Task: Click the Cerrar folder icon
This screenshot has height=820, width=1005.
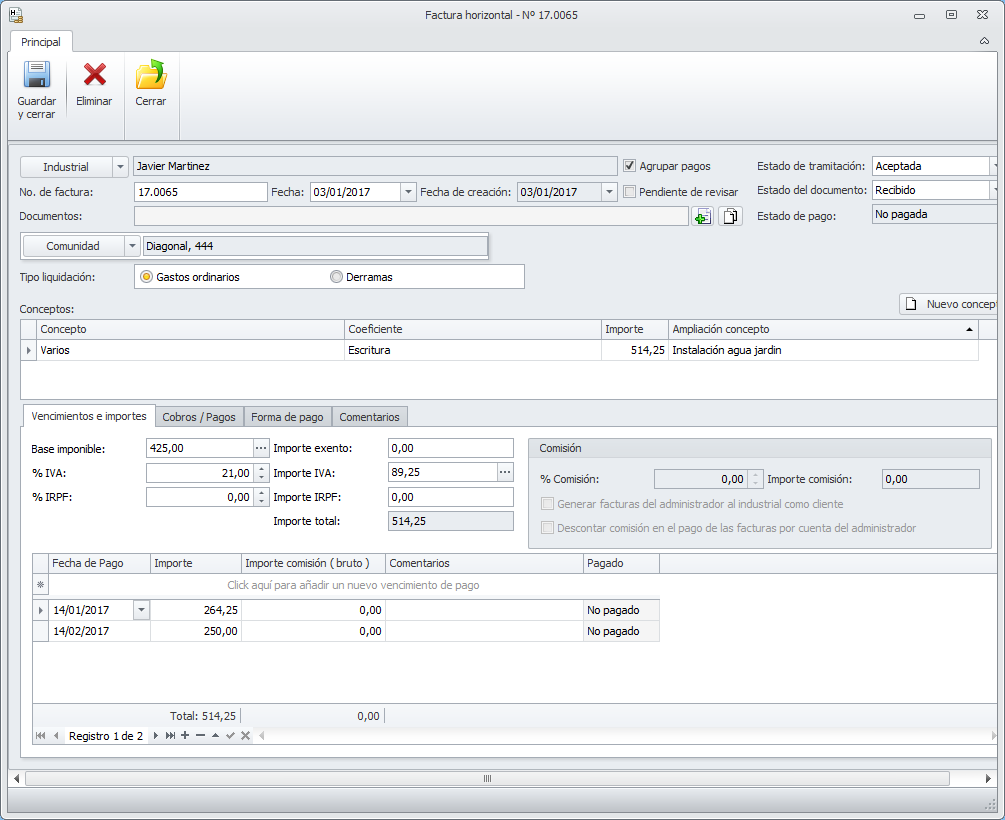Action: point(151,76)
